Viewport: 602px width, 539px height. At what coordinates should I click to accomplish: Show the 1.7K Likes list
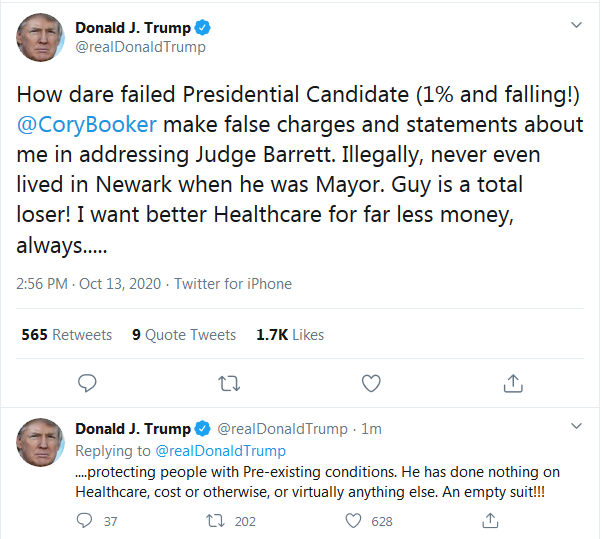coord(290,335)
